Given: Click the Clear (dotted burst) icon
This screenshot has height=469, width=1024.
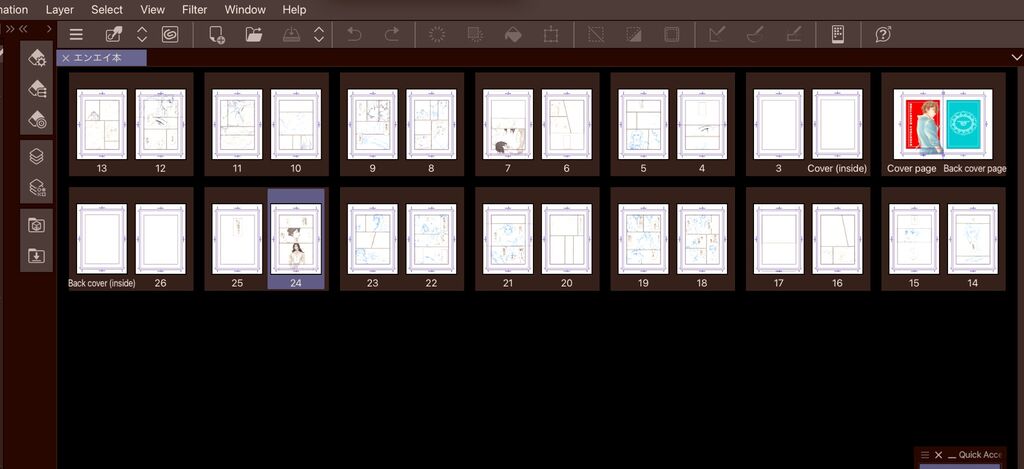Looking at the screenshot, I should coord(437,35).
